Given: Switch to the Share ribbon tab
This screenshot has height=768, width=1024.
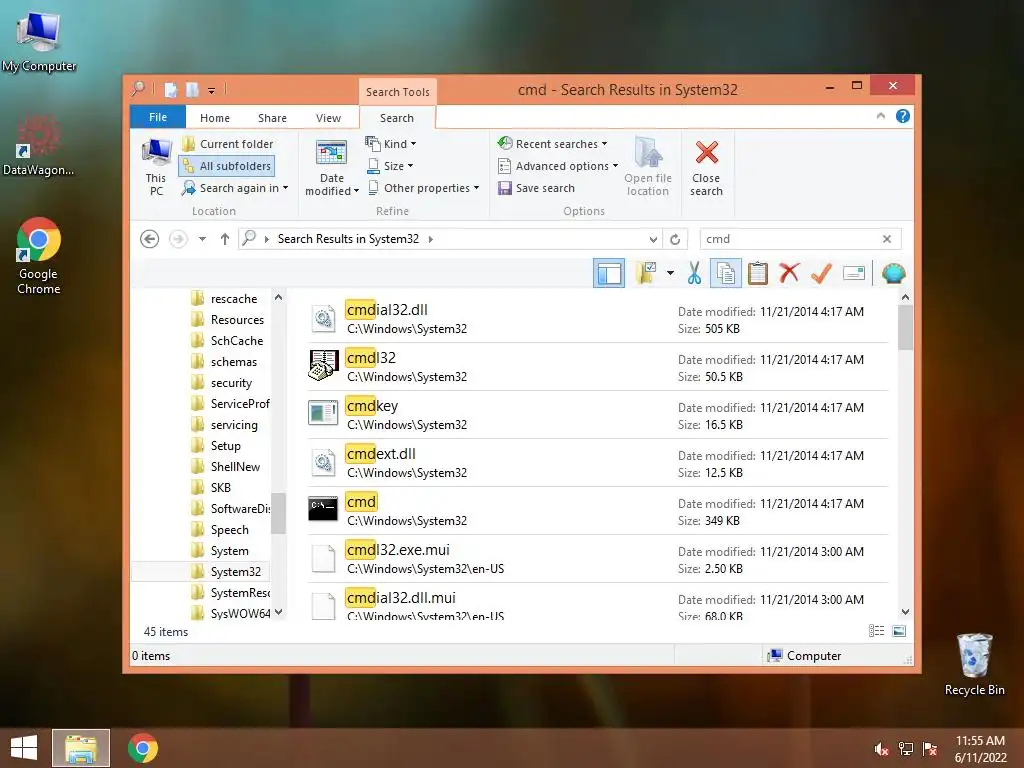Looking at the screenshot, I should click(x=272, y=118).
